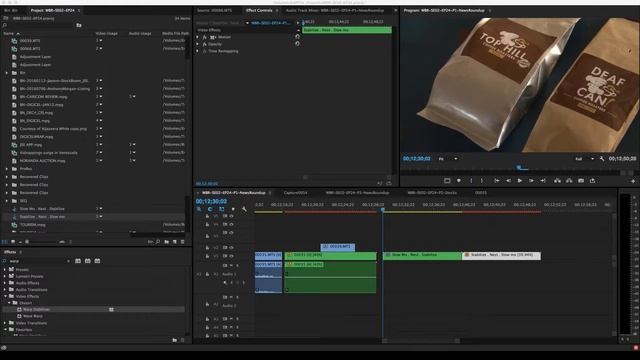Switch to the Capture0014 timeline tab

coord(296,193)
